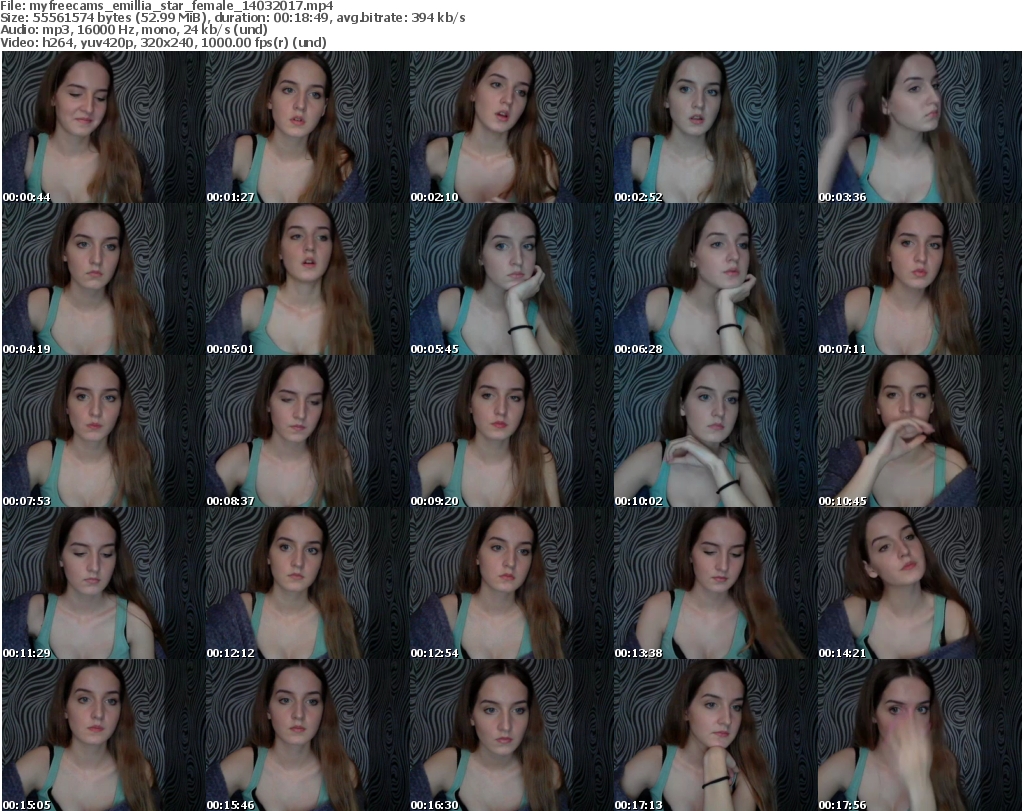
Task: Select the thumbnail frame at 00:15:46
Action: pyautogui.click(x=308, y=736)
